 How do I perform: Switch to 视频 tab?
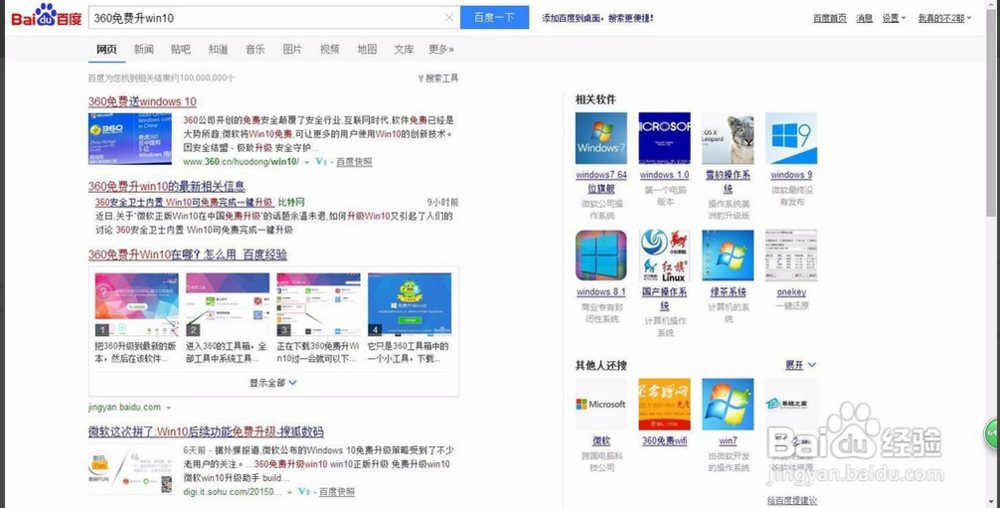[x=330, y=49]
